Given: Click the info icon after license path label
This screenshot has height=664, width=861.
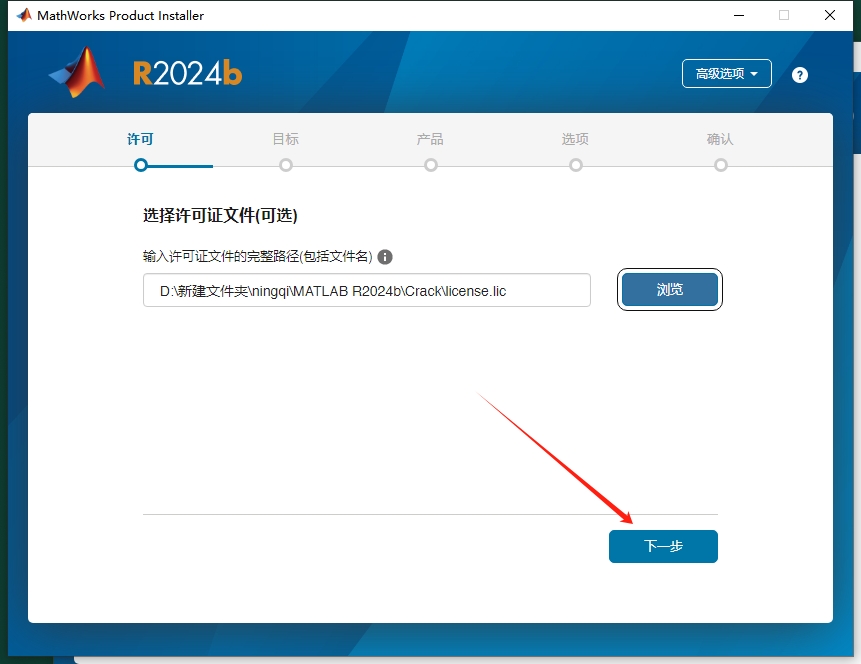Looking at the screenshot, I should [x=385, y=257].
